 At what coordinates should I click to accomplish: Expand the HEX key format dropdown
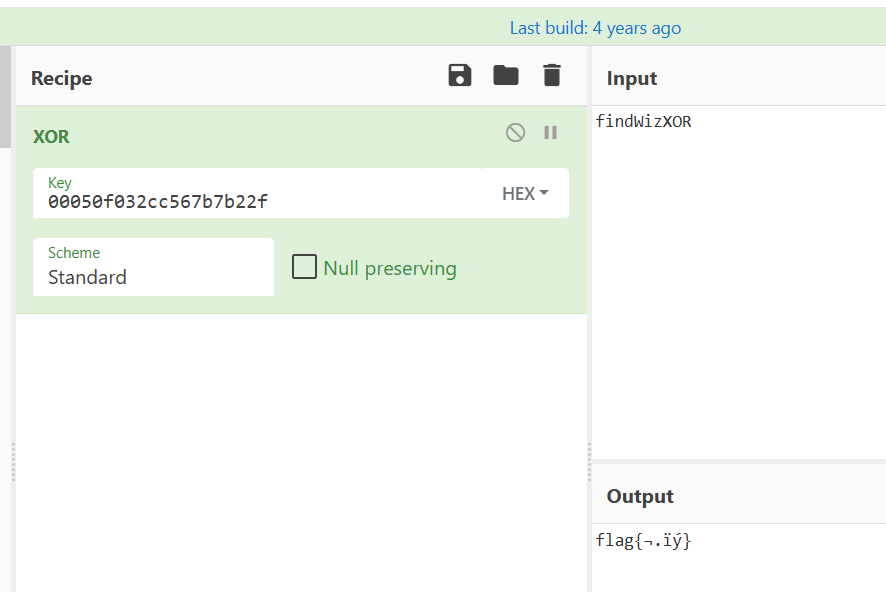click(x=526, y=194)
